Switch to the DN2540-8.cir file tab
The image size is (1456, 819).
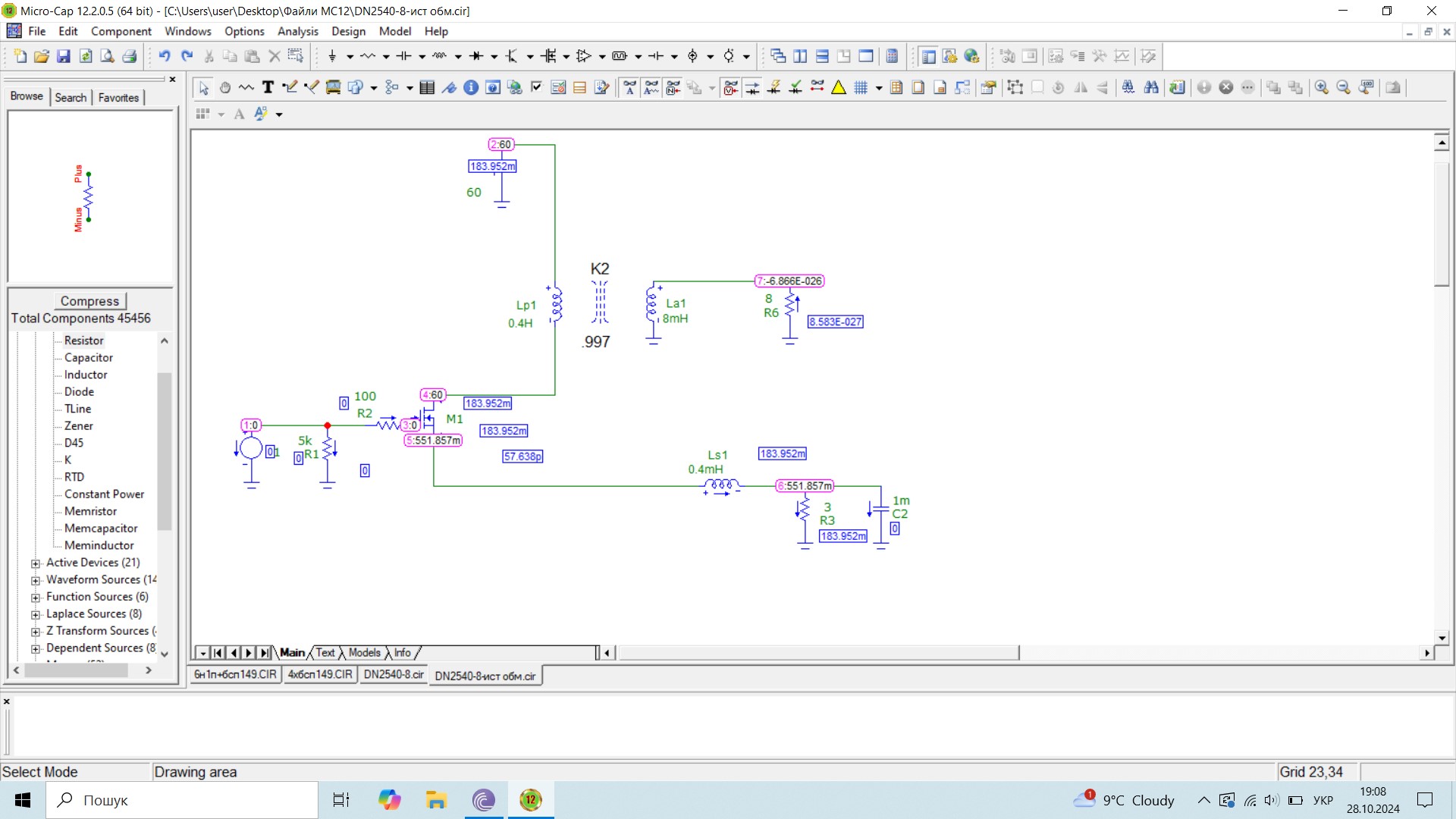coord(394,675)
